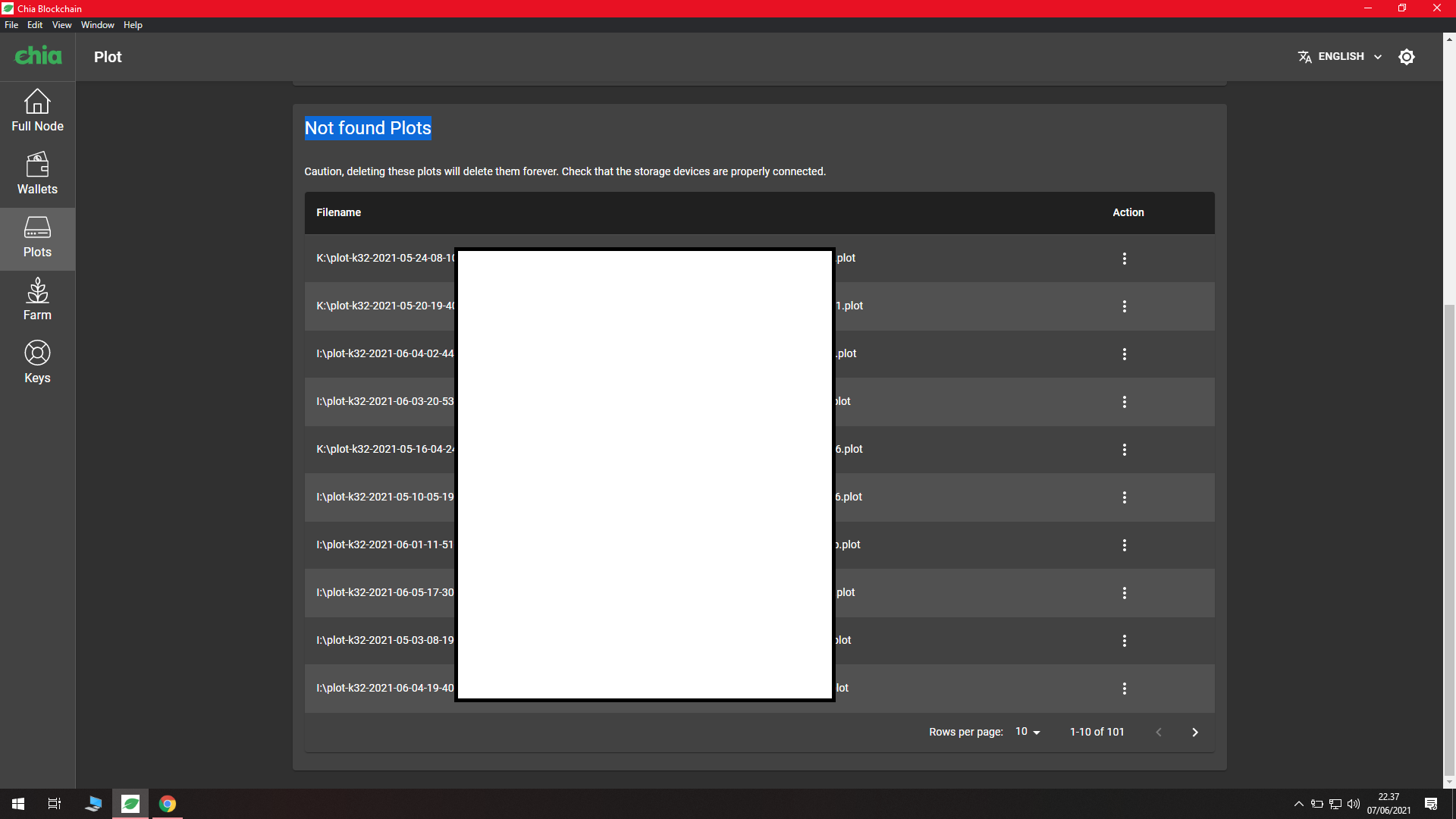
Task: Open the Keys page
Action: pyautogui.click(x=37, y=362)
